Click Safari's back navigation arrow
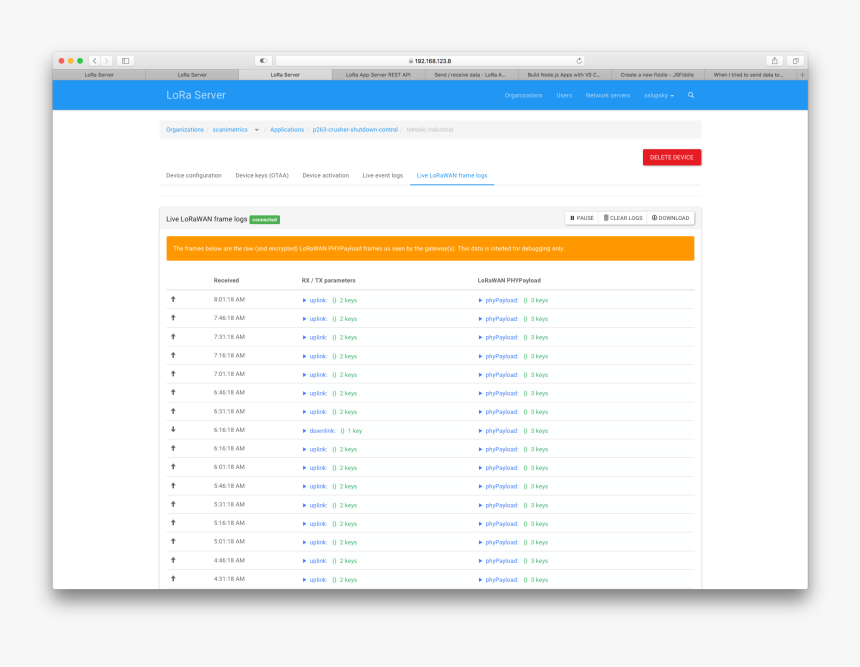Image resolution: width=860 pixels, height=667 pixels. tap(94, 61)
